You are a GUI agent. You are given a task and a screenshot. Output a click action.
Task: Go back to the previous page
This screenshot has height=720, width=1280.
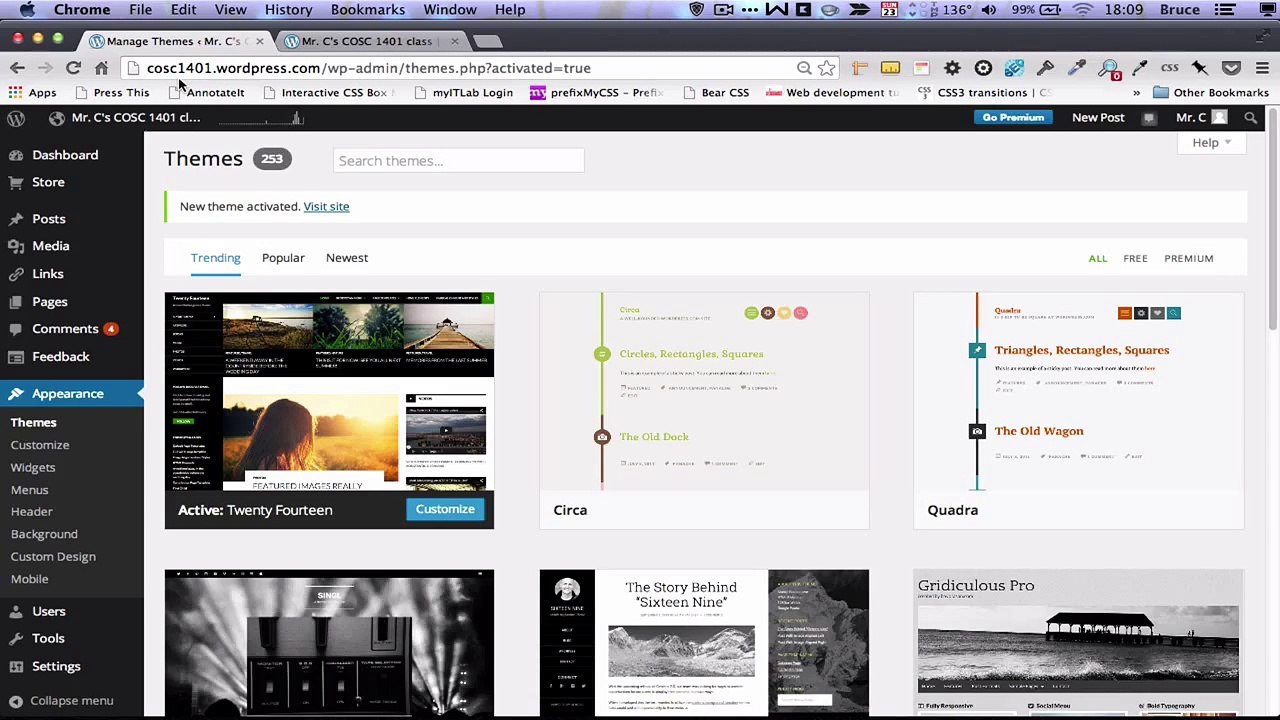click(17, 68)
